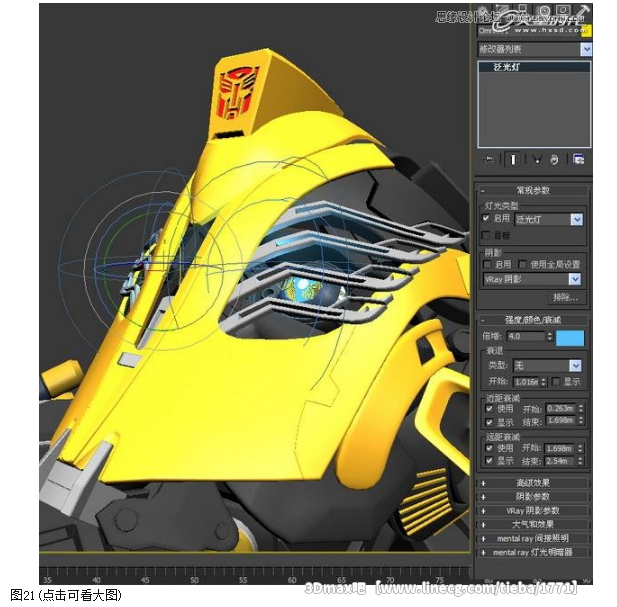Screen dimensions: 617x607
Task: Collapse 强度/颜色/衰减 rollout
Action: 533,320
